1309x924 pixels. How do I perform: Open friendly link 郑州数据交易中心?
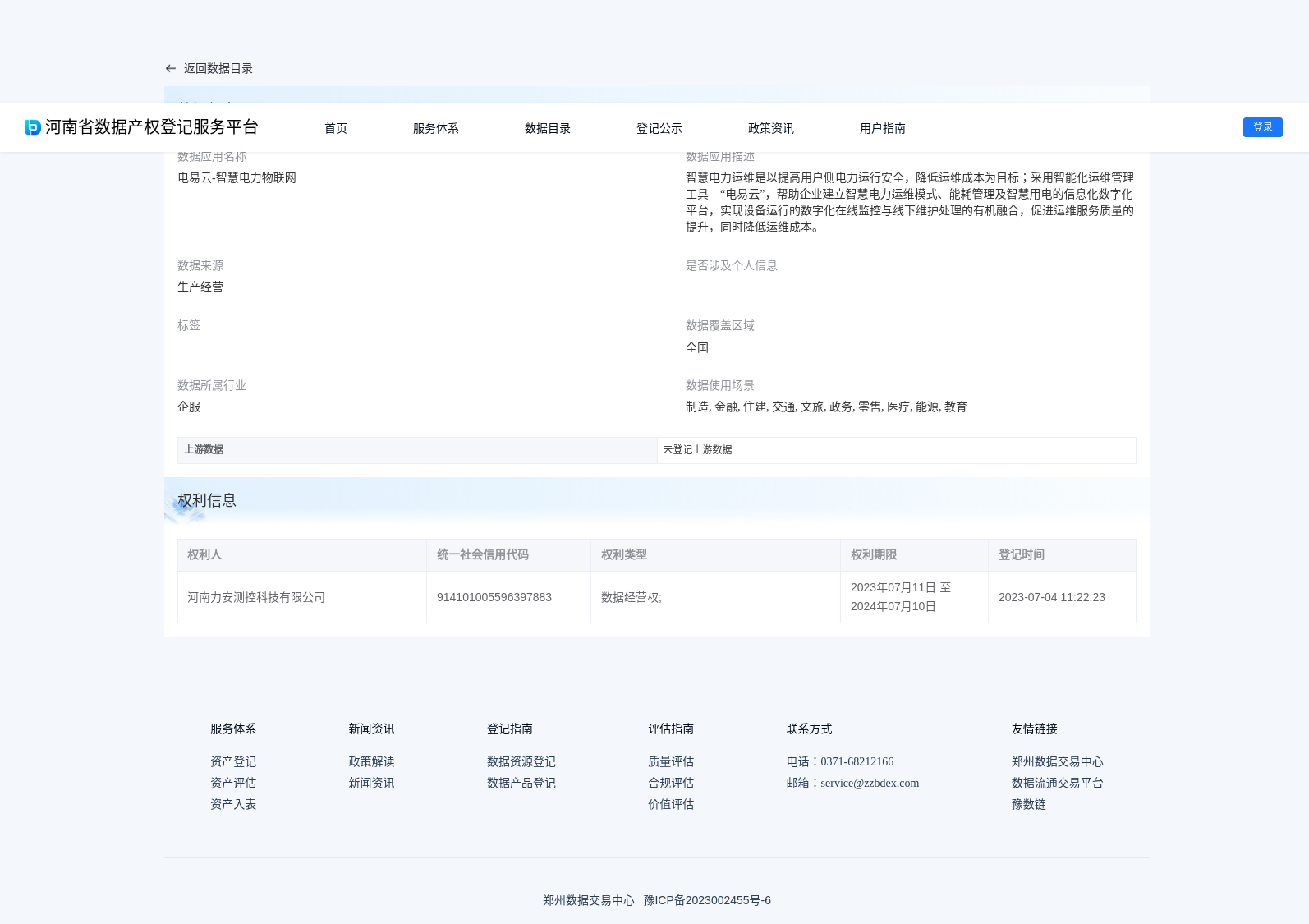(1058, 761)
